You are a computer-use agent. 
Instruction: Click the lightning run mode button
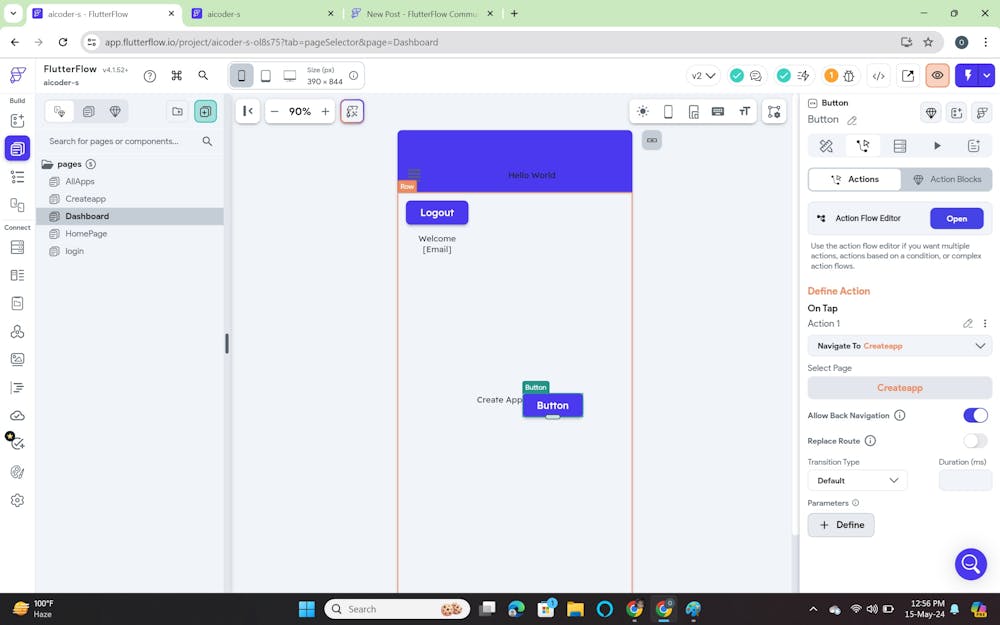[x=967, y=76]
